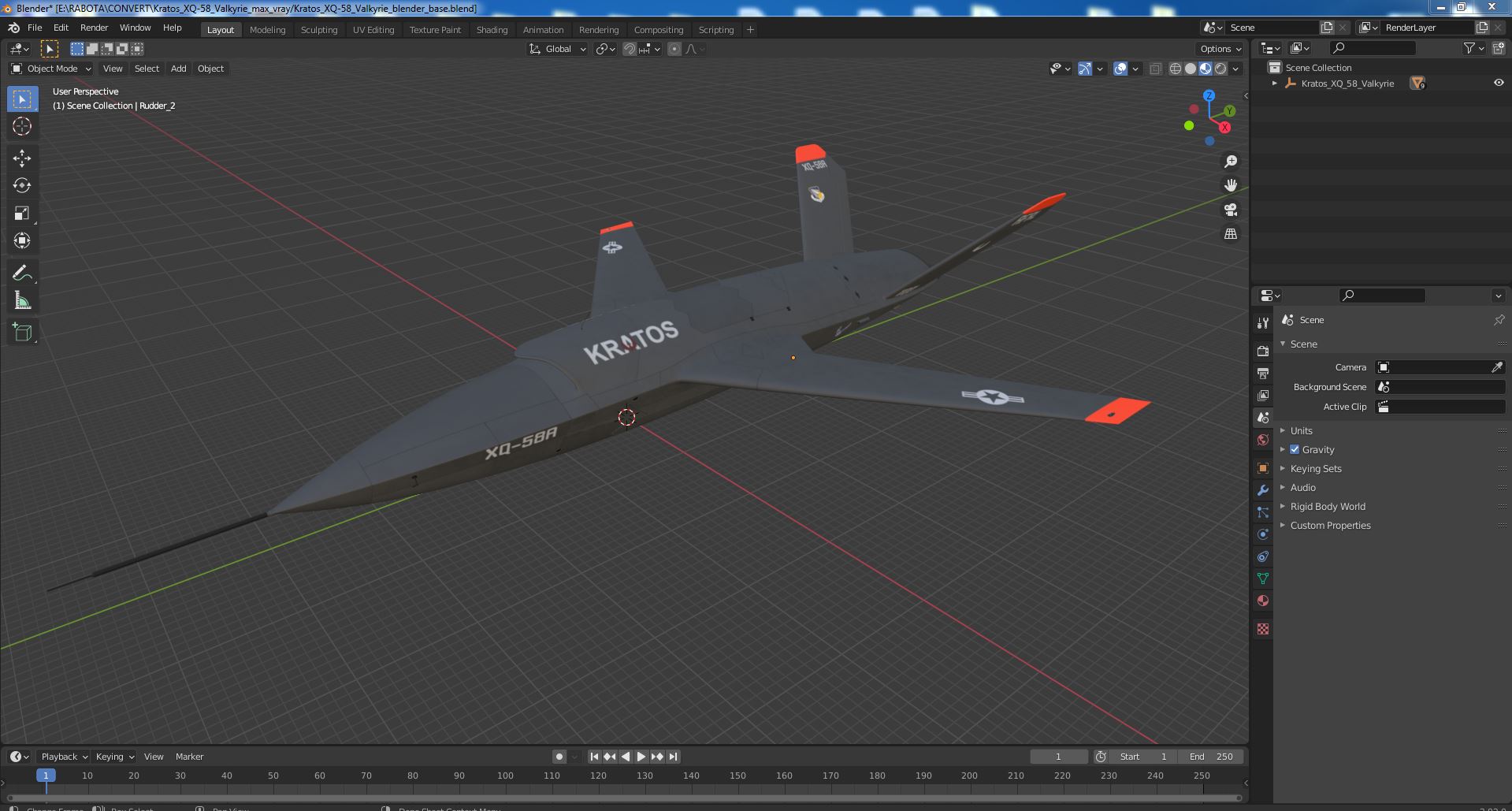Select the Add Cube tool
The width and height of the screenshot is (1512, 811).
pos(22,333)
